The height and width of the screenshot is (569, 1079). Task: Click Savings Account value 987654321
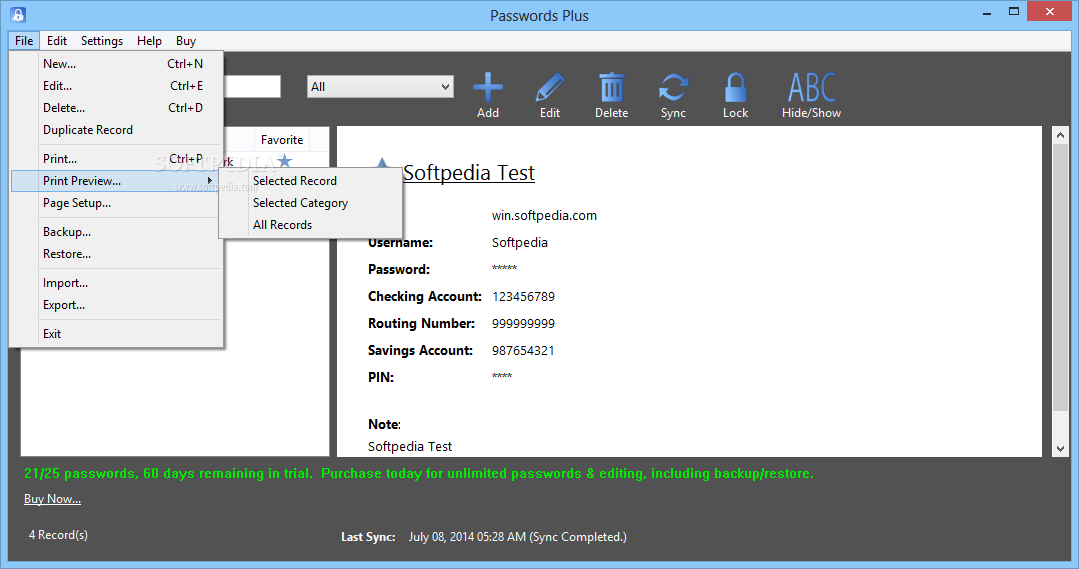point(523,350)
